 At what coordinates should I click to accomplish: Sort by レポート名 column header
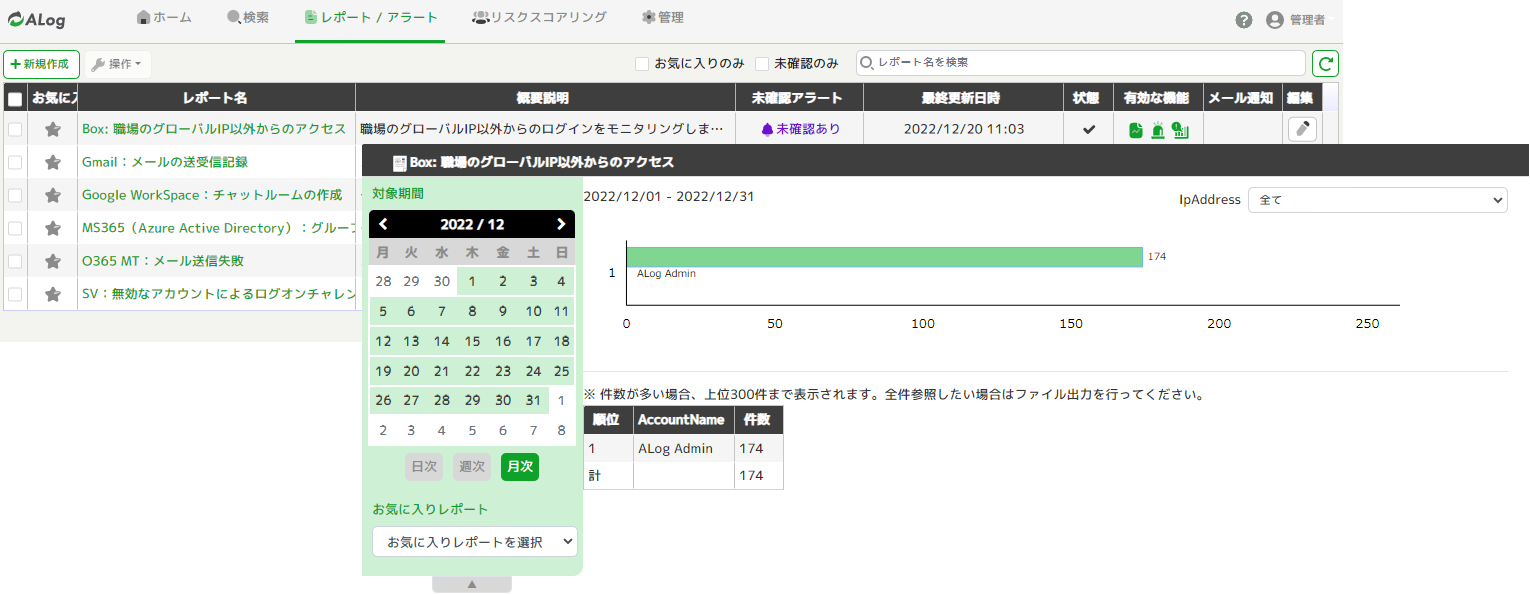[x=215, y=98]
